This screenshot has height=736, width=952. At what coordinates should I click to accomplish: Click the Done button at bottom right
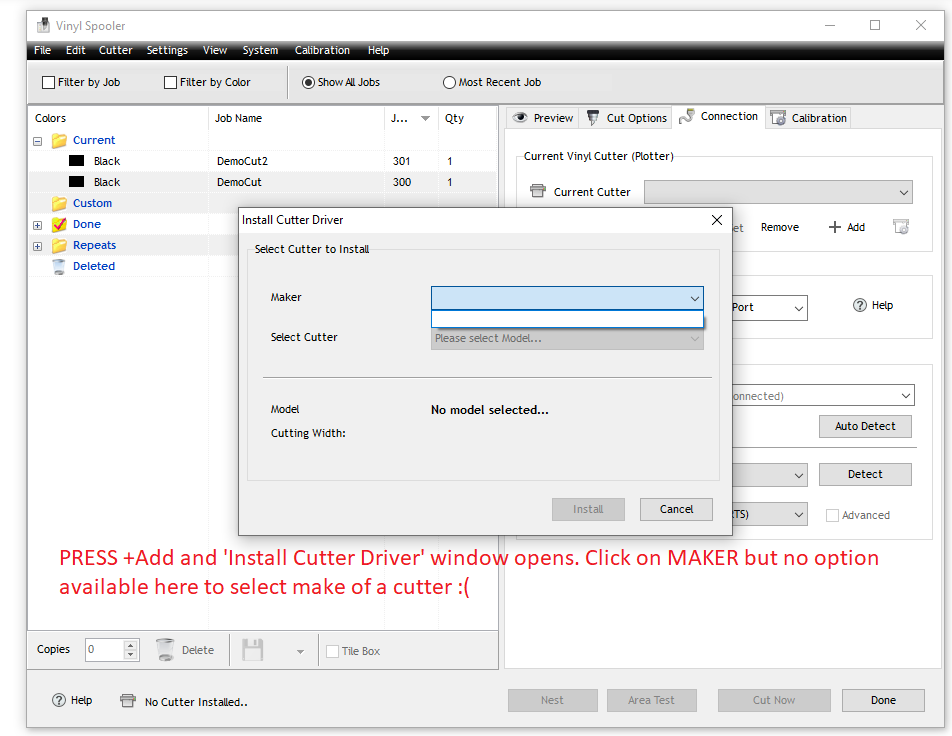pyautogui.click(x=883, y=700)
